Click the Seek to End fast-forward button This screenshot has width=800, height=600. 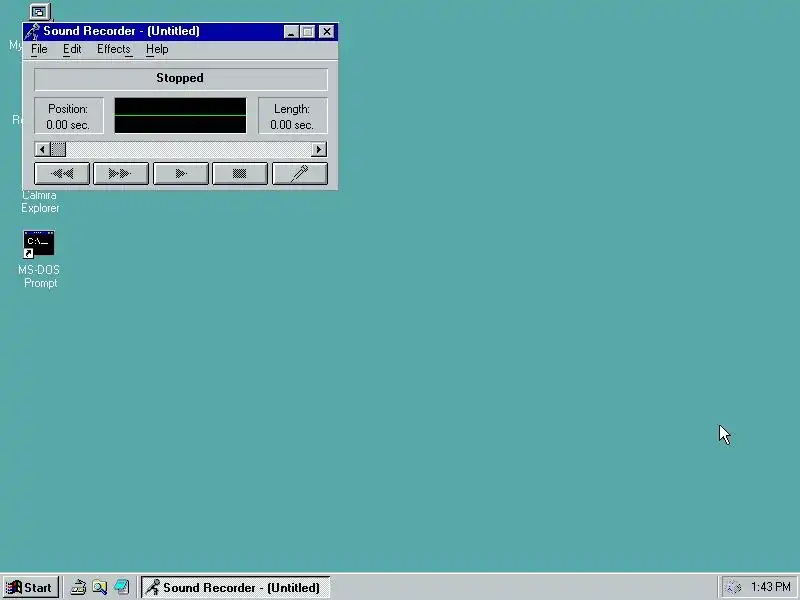point(121,173)
